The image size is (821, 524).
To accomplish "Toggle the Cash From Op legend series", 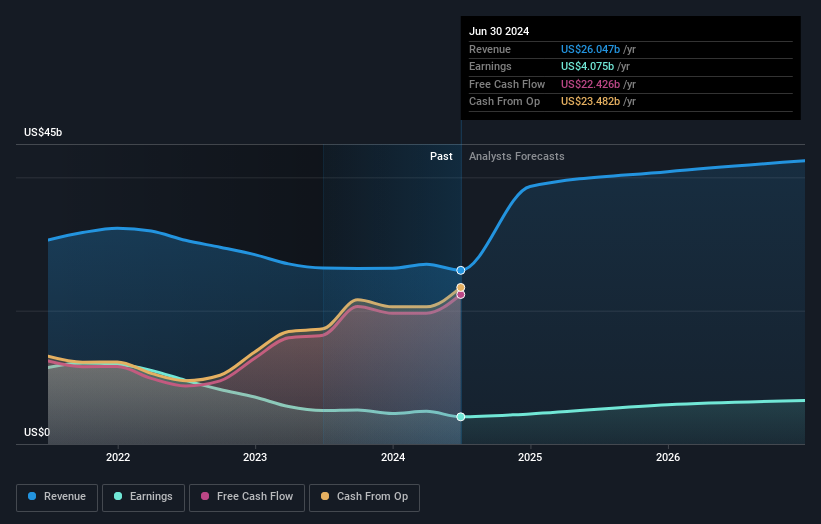I will (364, 497).
